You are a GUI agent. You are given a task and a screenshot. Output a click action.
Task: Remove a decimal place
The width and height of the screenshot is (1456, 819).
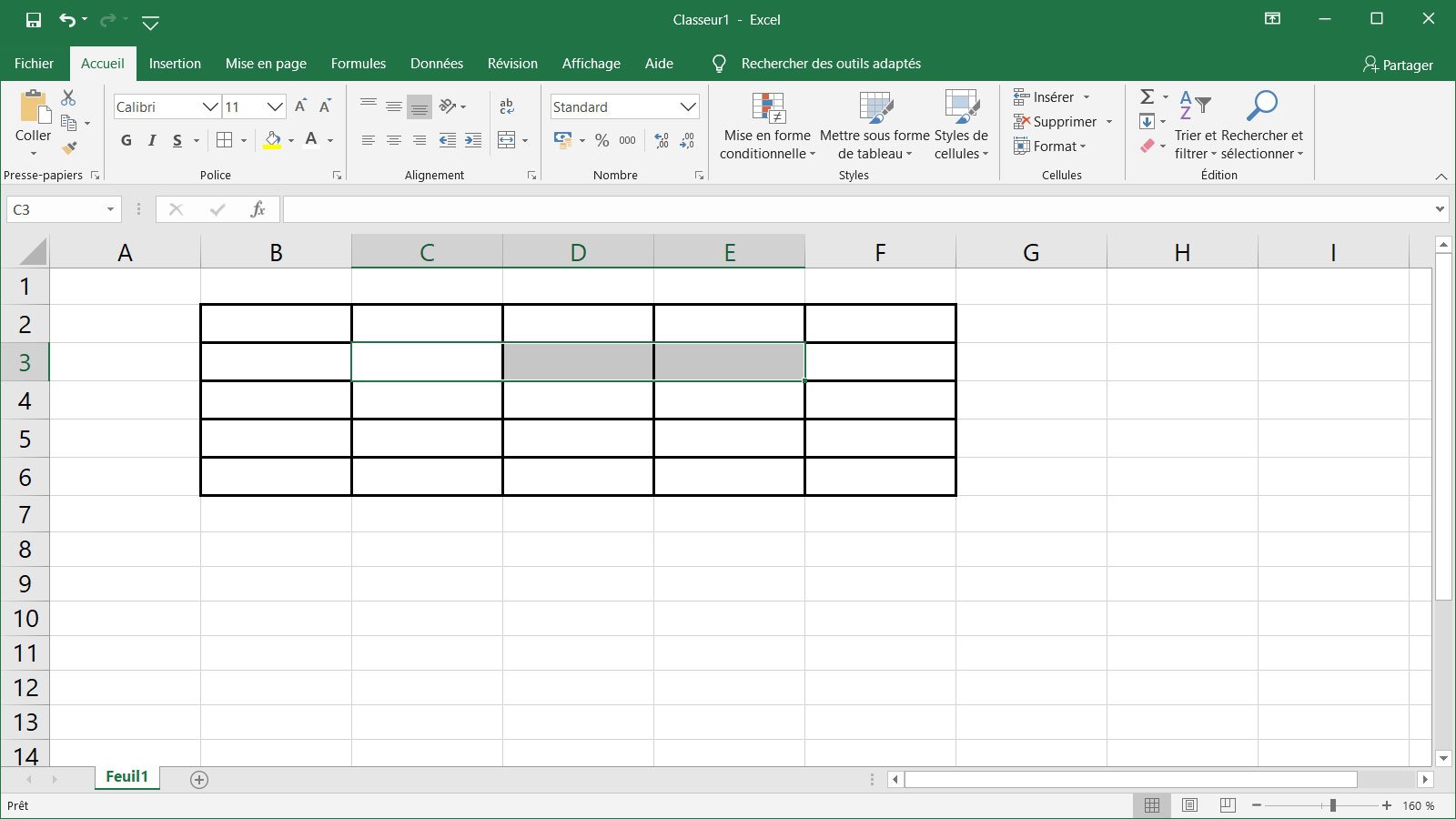tap(687, 140)
